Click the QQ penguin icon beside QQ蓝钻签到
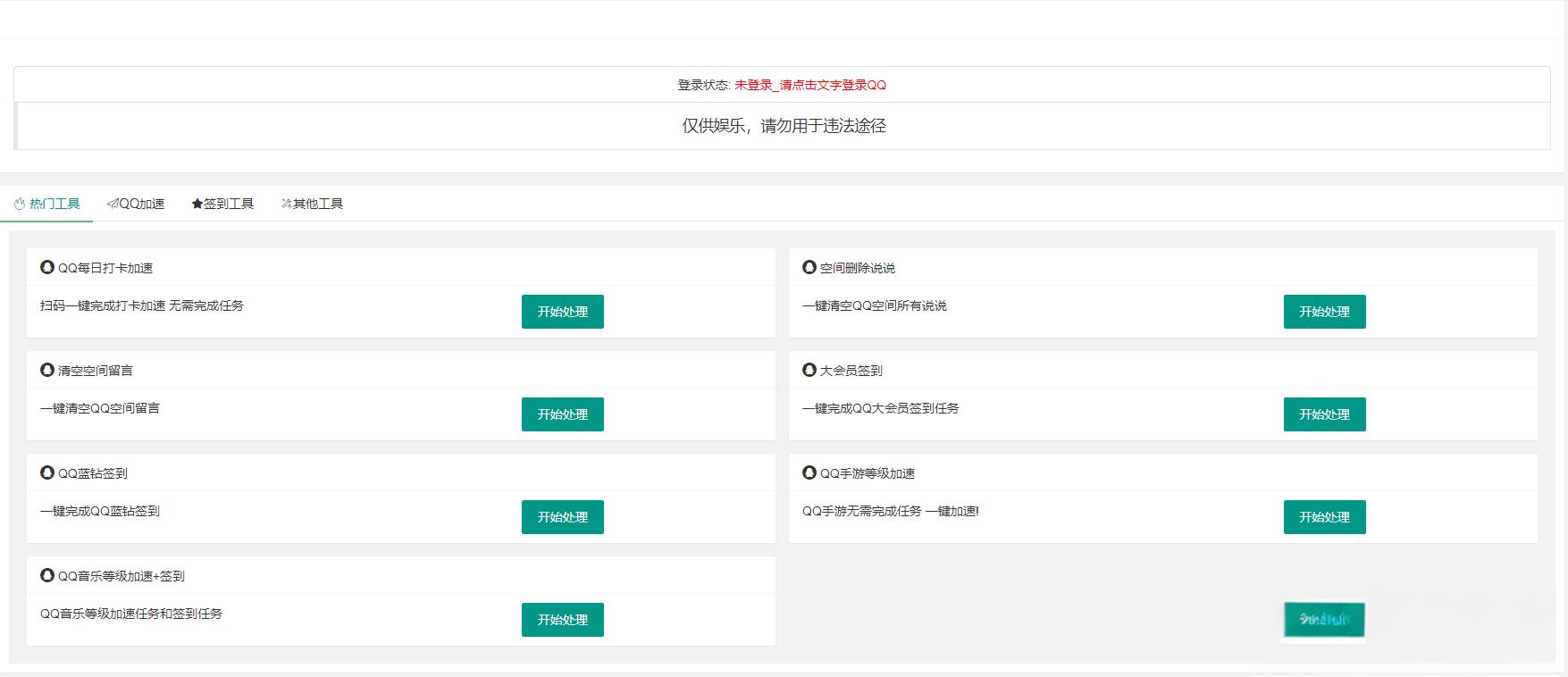The height and width of the screenshot is (677, 1568). (x=47, y=472)
